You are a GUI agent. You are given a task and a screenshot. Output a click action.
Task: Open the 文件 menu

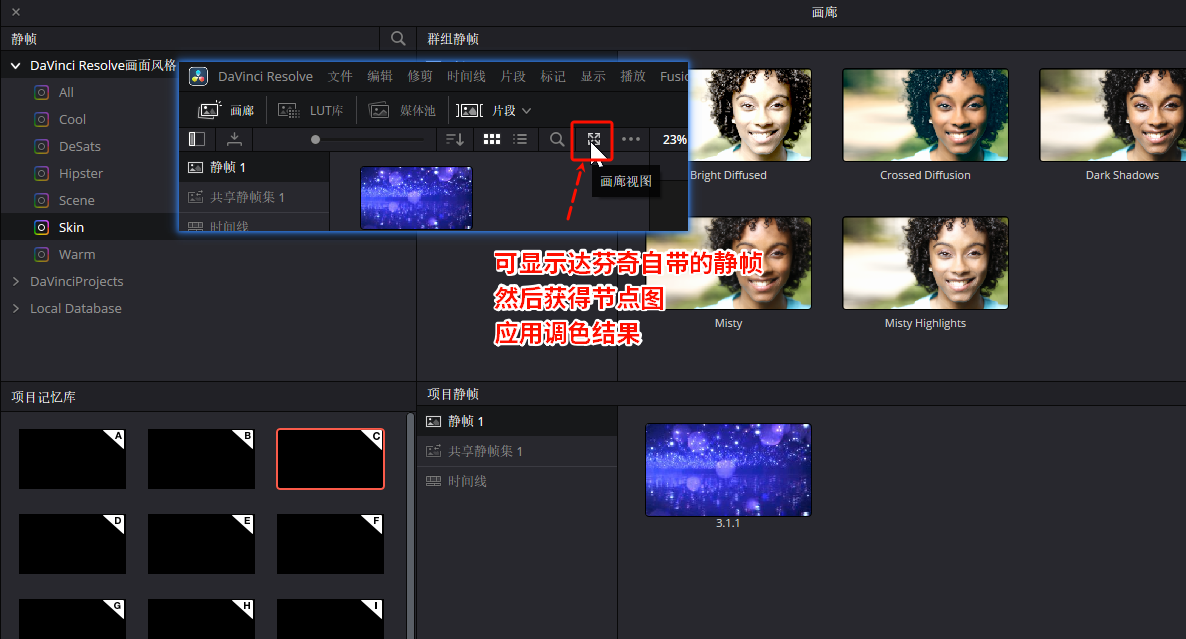tap(340, 76)
